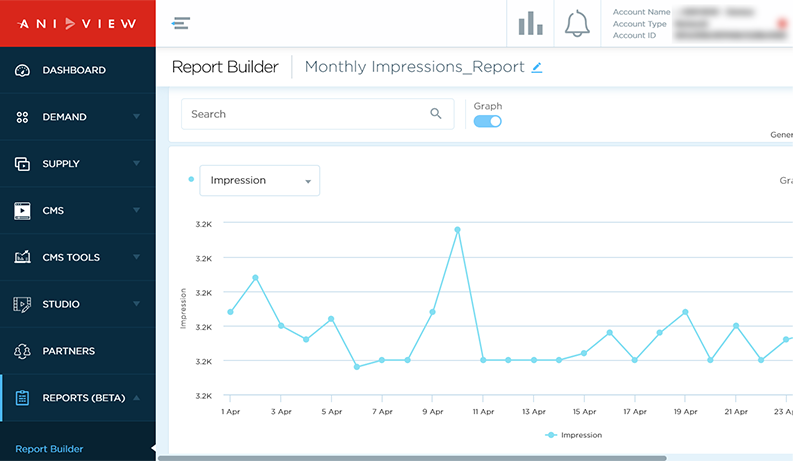The image size is (793, 461).
Task: Edit report name with pencil icon
Action: [537, 68]
